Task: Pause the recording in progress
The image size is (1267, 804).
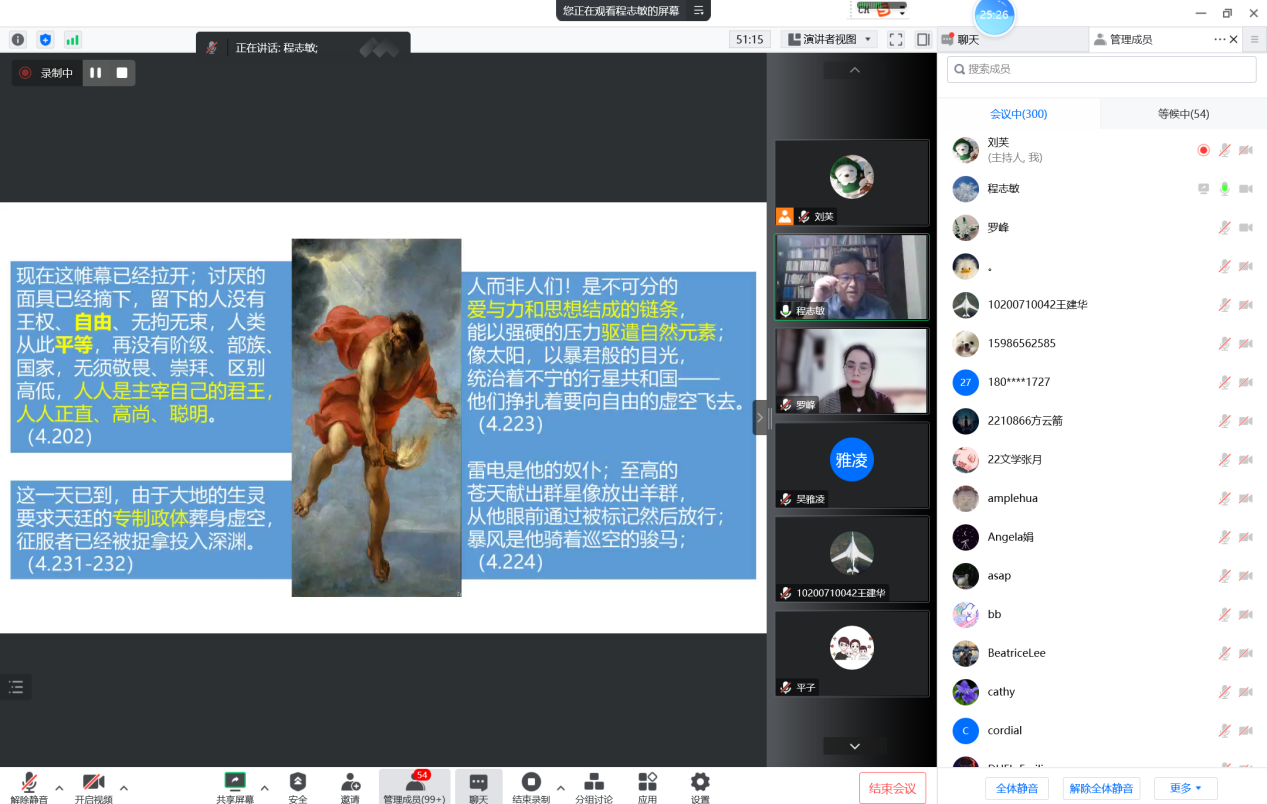Action: pyautogui.click(x=96, y=73)
